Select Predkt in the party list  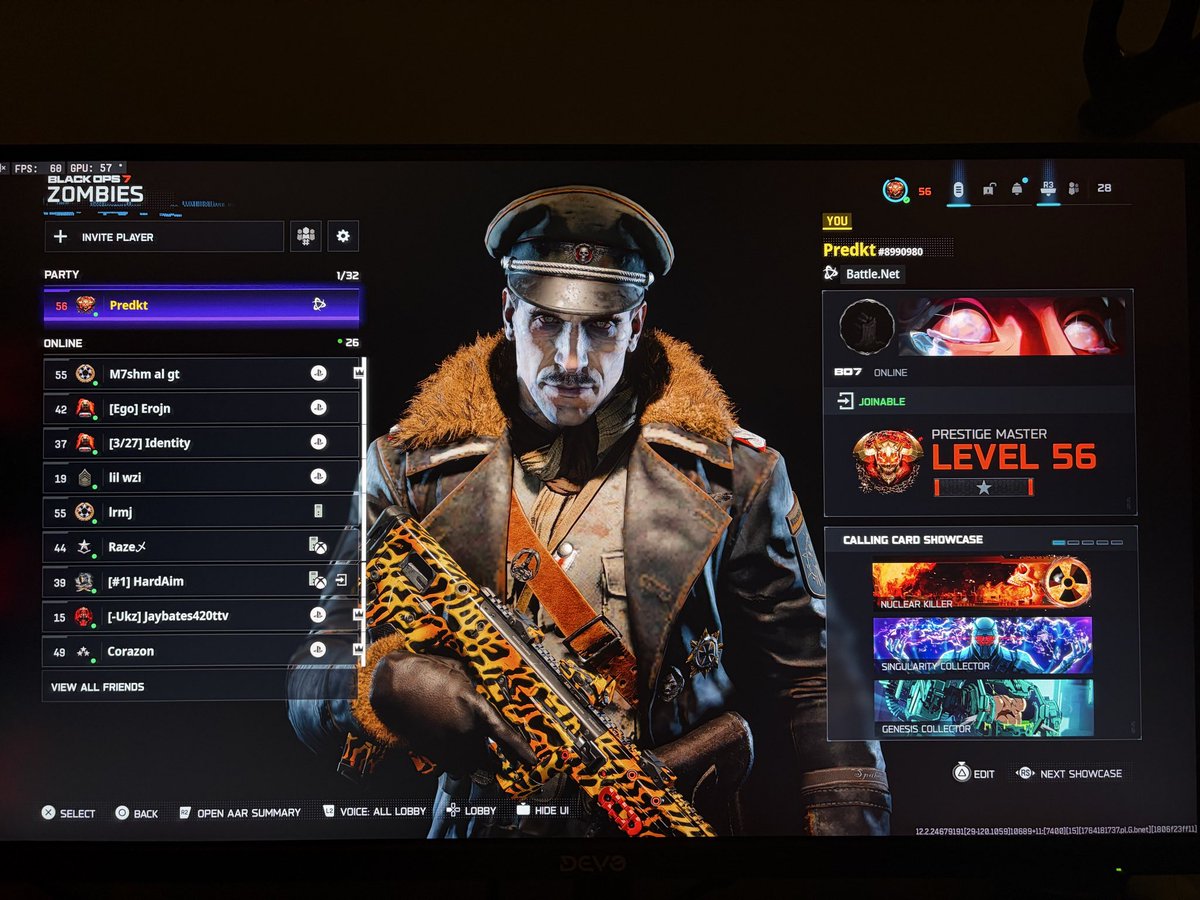[x=201, y=305]
